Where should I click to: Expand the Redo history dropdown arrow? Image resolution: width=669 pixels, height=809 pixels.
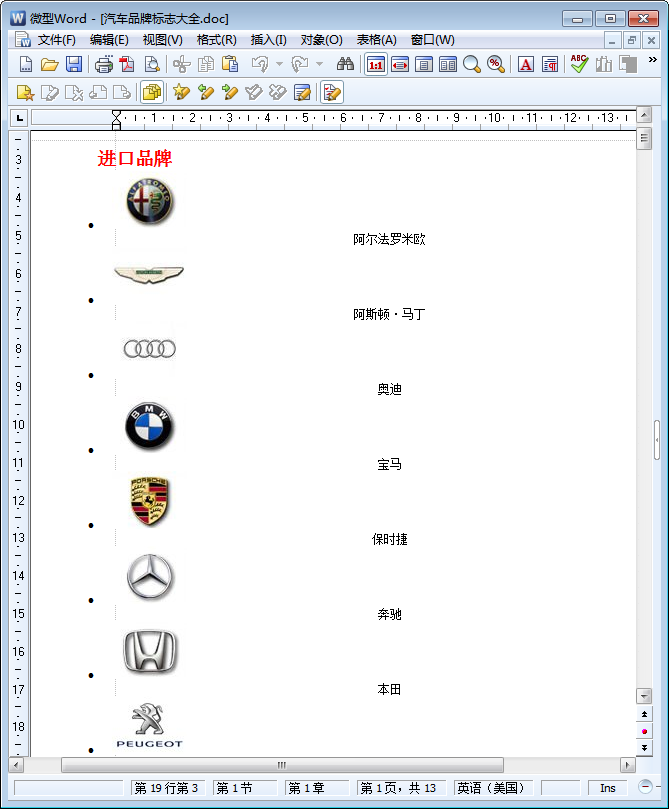tap(319, 64)
